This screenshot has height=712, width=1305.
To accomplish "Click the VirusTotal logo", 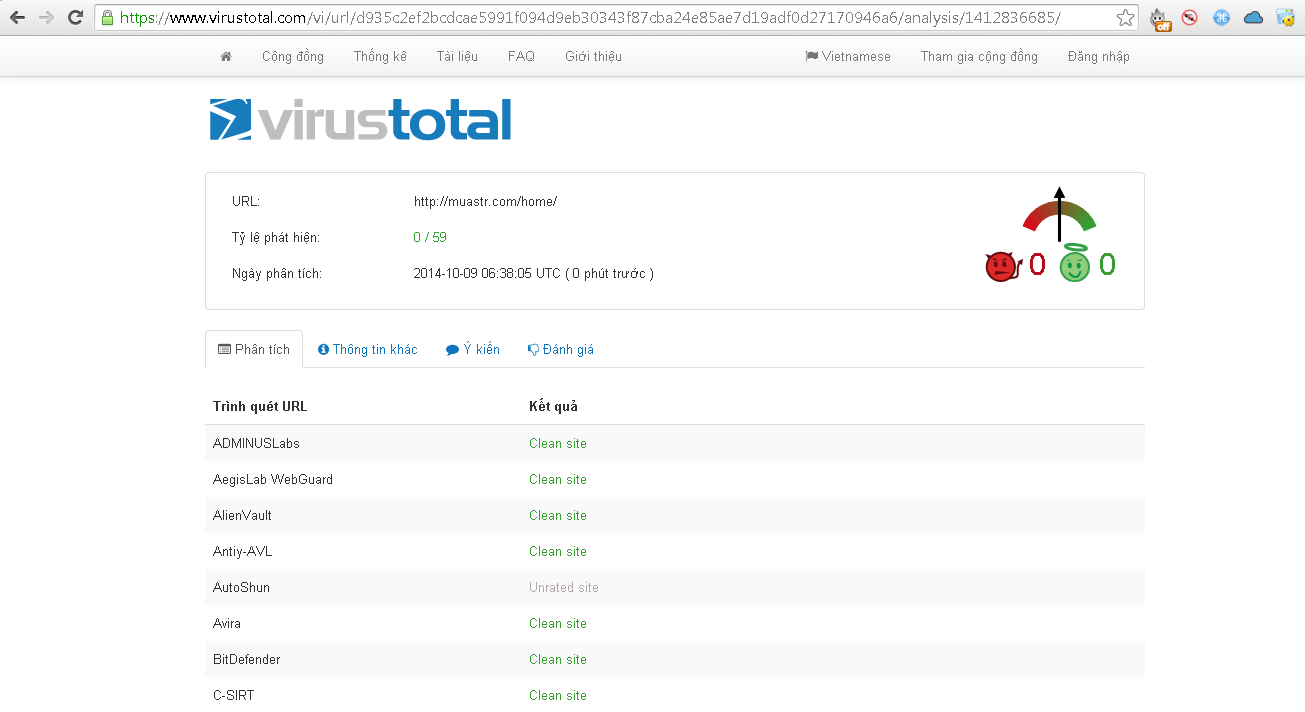I will coord(360,119).
